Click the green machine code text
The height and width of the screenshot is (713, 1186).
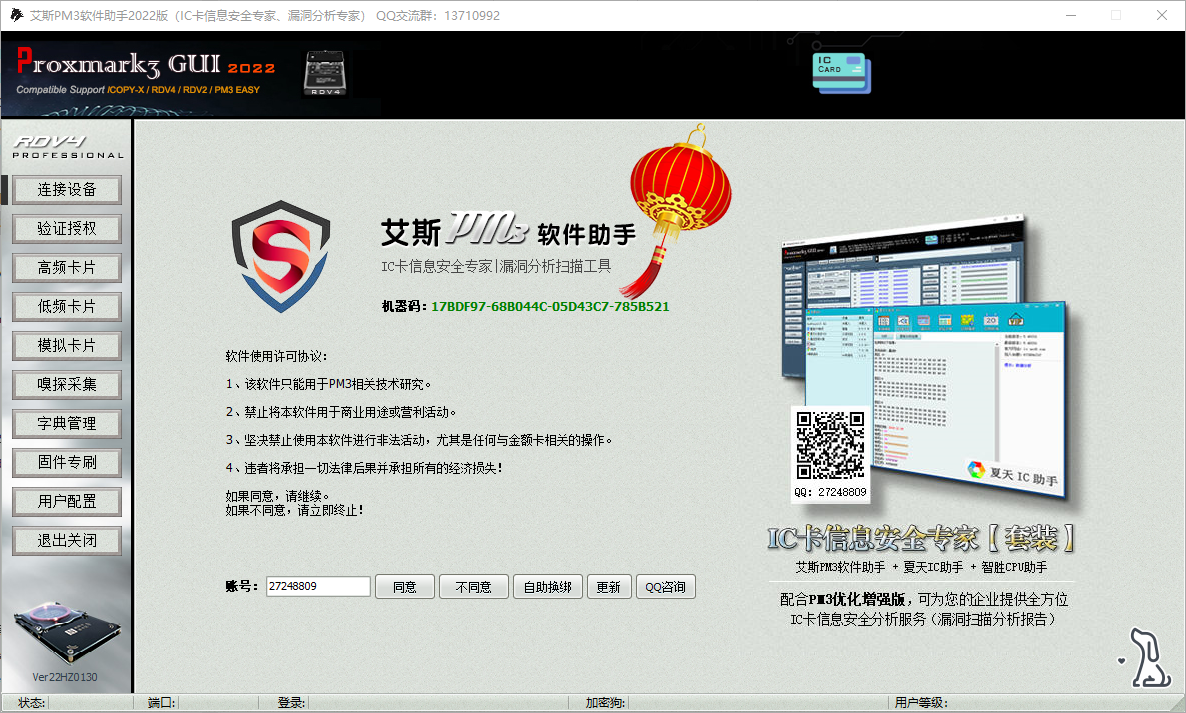click(x=550, y=306)
